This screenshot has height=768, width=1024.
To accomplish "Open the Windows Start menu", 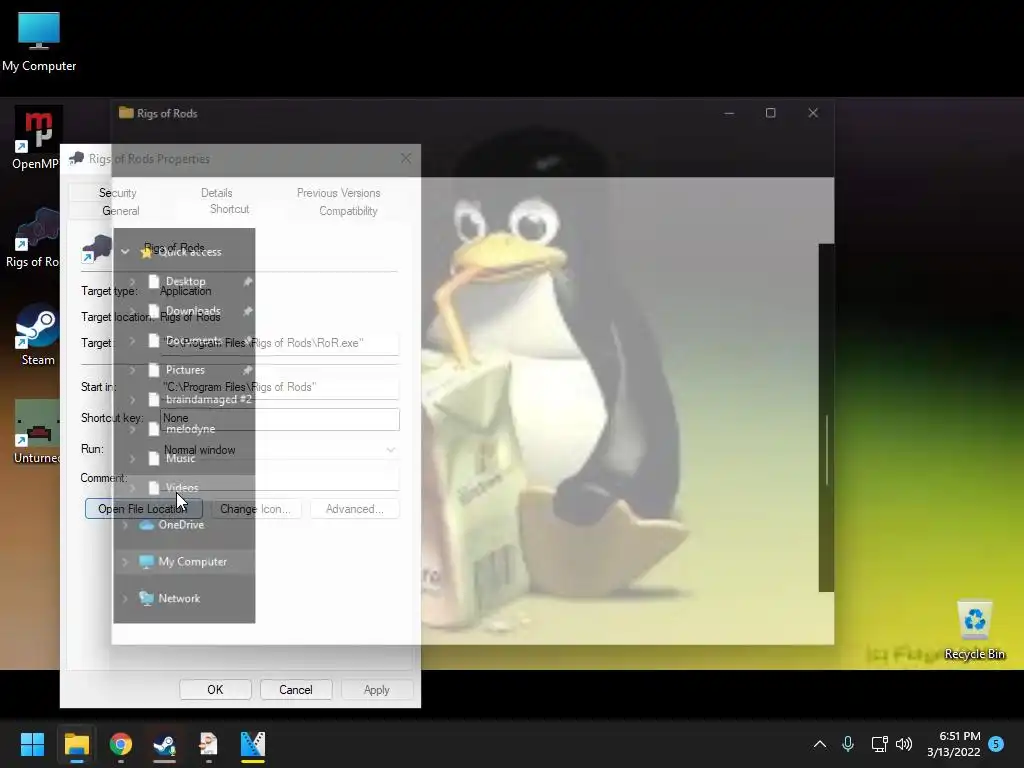I will click(x=32, y=744).
